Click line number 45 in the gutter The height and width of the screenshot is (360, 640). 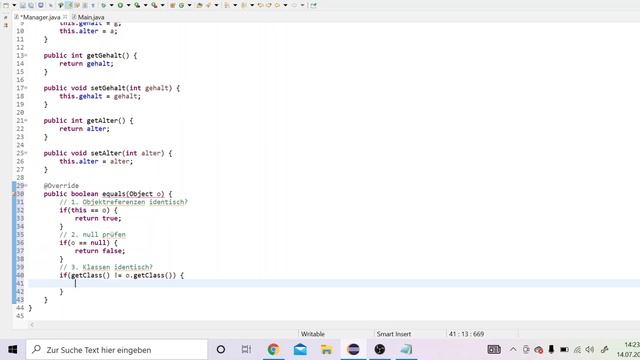(20, 316)
